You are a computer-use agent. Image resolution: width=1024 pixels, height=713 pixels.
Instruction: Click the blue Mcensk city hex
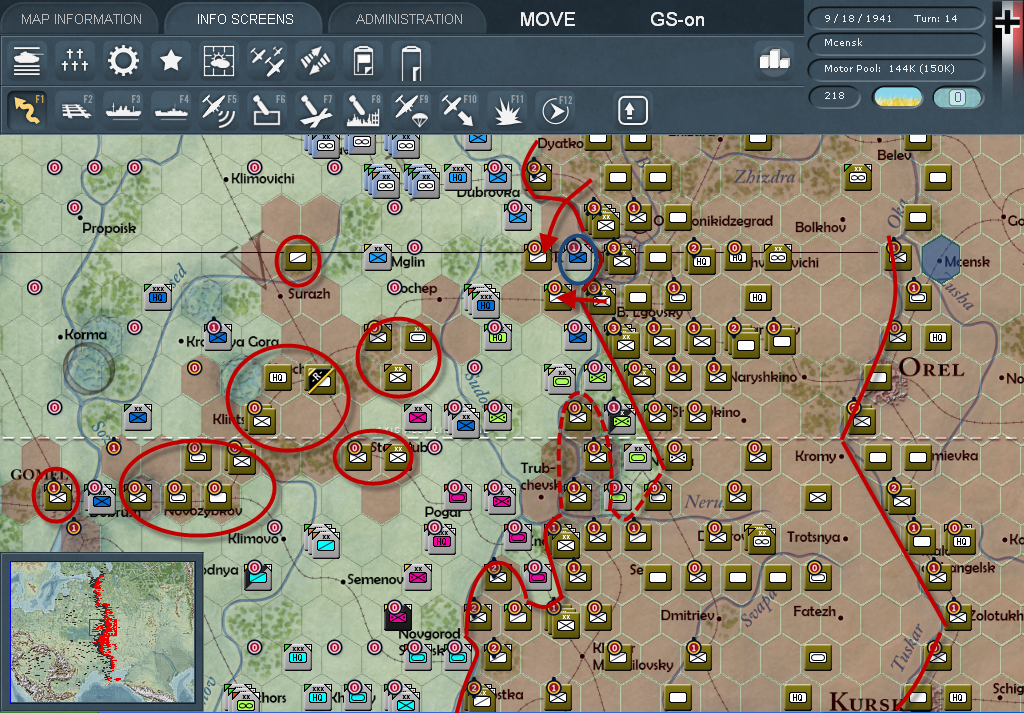pyautogui.click(x=942, y=259)
